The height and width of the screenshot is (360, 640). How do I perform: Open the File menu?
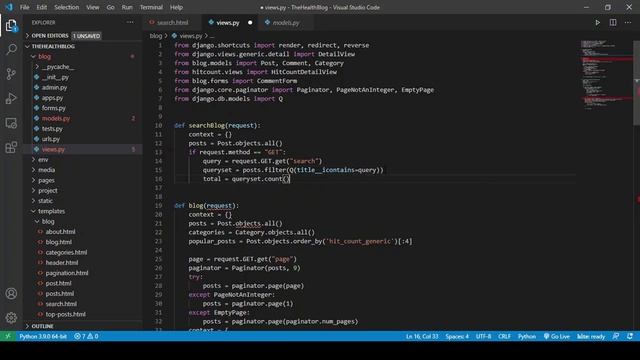tap(24, 7)
